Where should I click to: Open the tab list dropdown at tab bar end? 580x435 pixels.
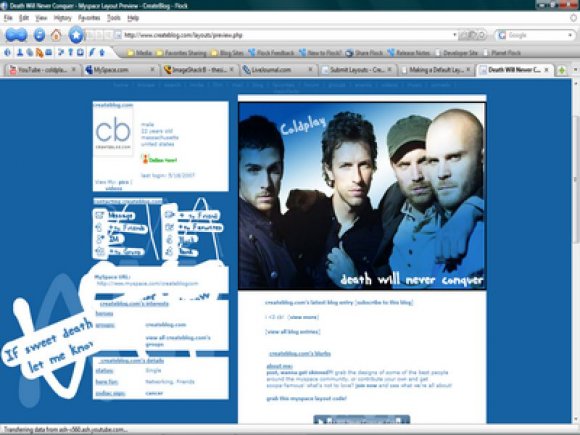(575, 70)
